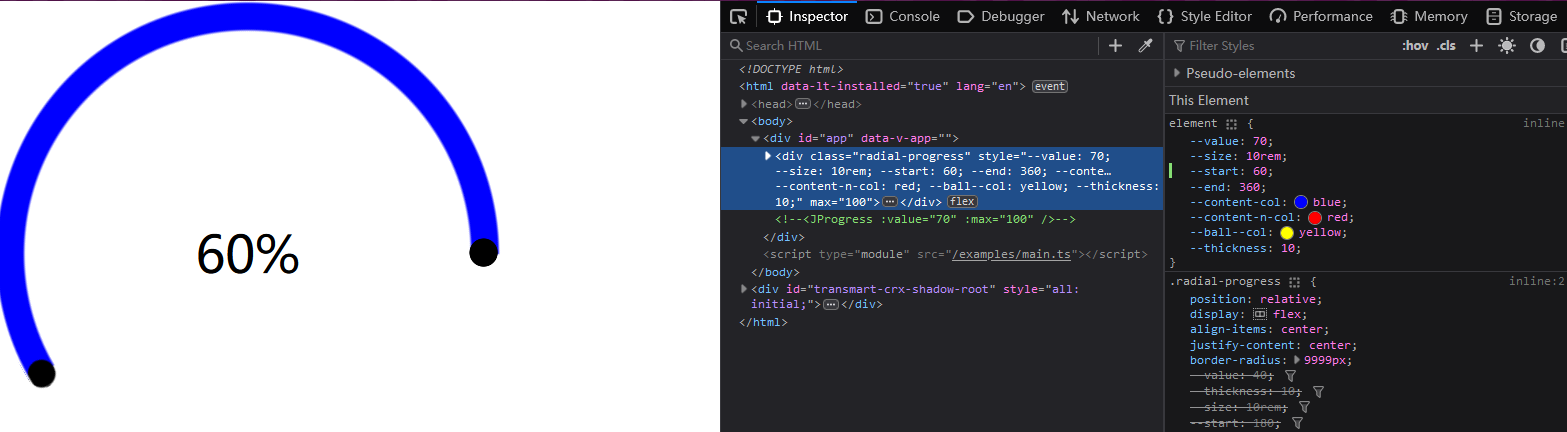
Task: Collapse the div id="app" node
Action: (x=756, y=138)
